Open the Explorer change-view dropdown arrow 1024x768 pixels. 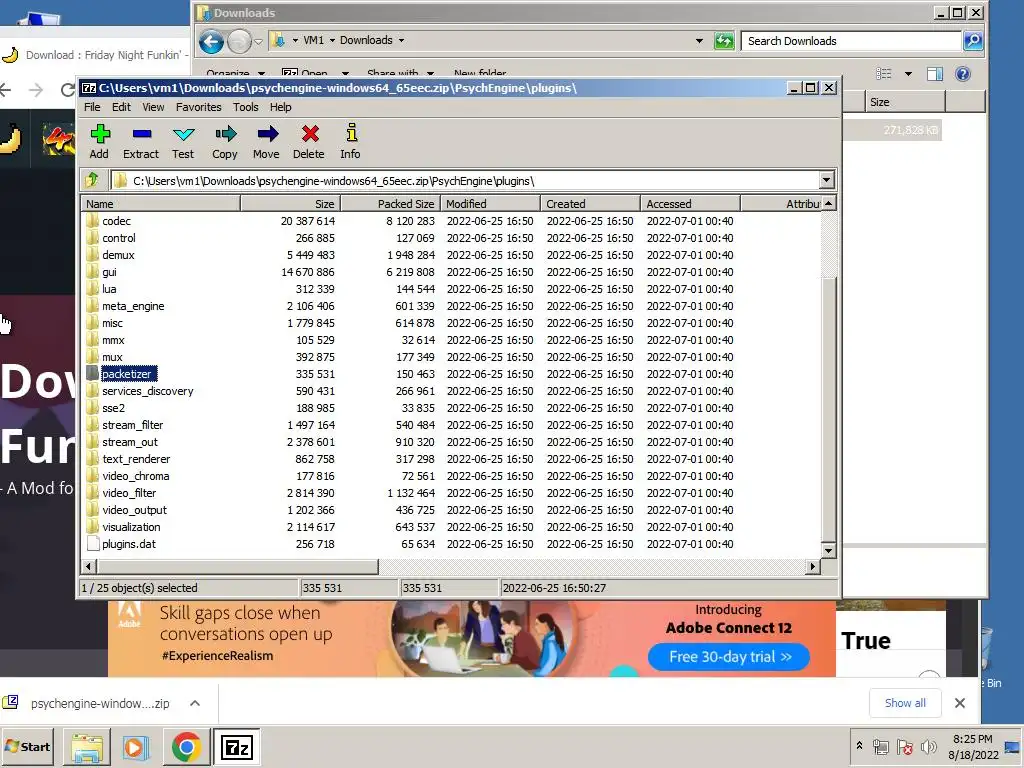[908, 74]
